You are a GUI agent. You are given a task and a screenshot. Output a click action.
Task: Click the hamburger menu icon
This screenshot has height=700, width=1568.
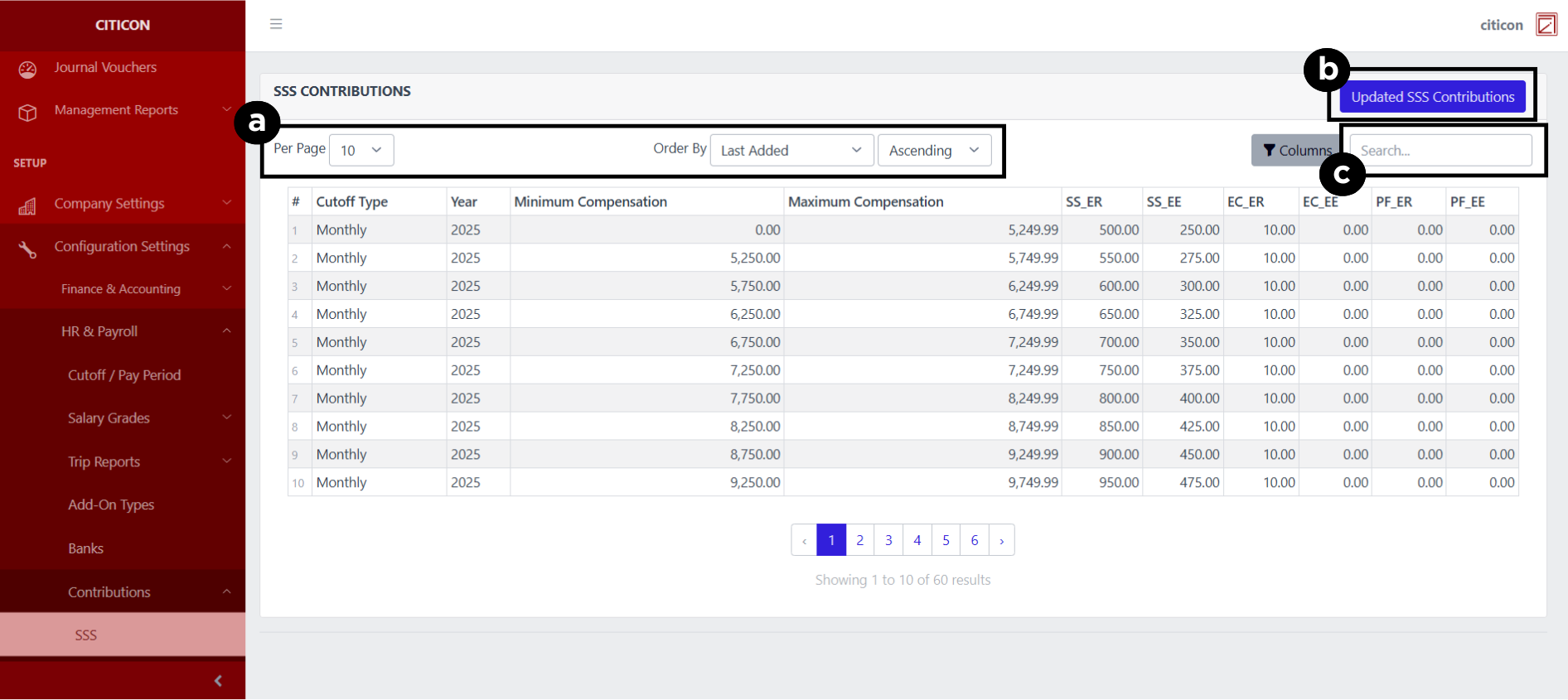[x=276, y=24]
